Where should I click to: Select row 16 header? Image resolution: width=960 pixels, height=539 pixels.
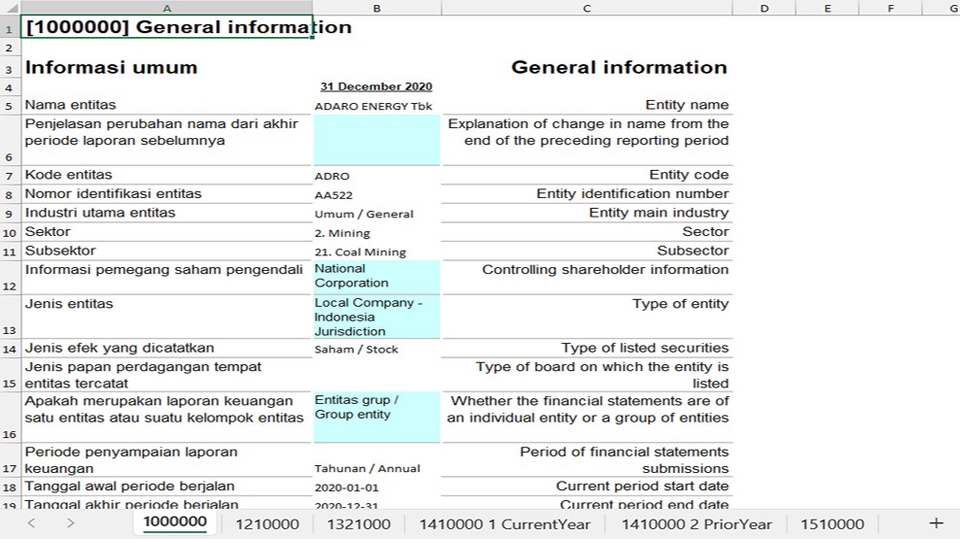pyautogui.click(x=10, y=417)
